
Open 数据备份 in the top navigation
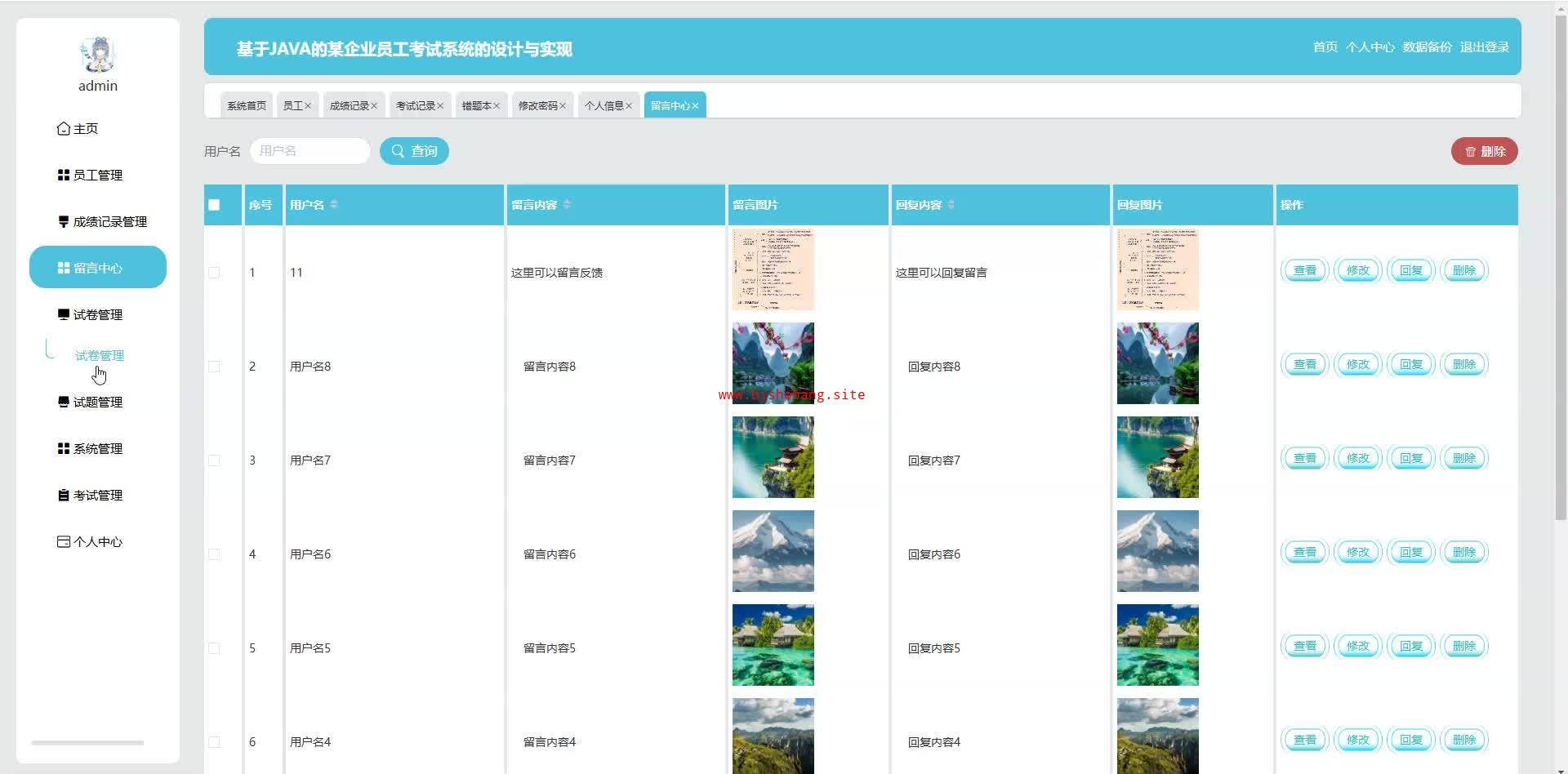click(x=1427, y=47)
